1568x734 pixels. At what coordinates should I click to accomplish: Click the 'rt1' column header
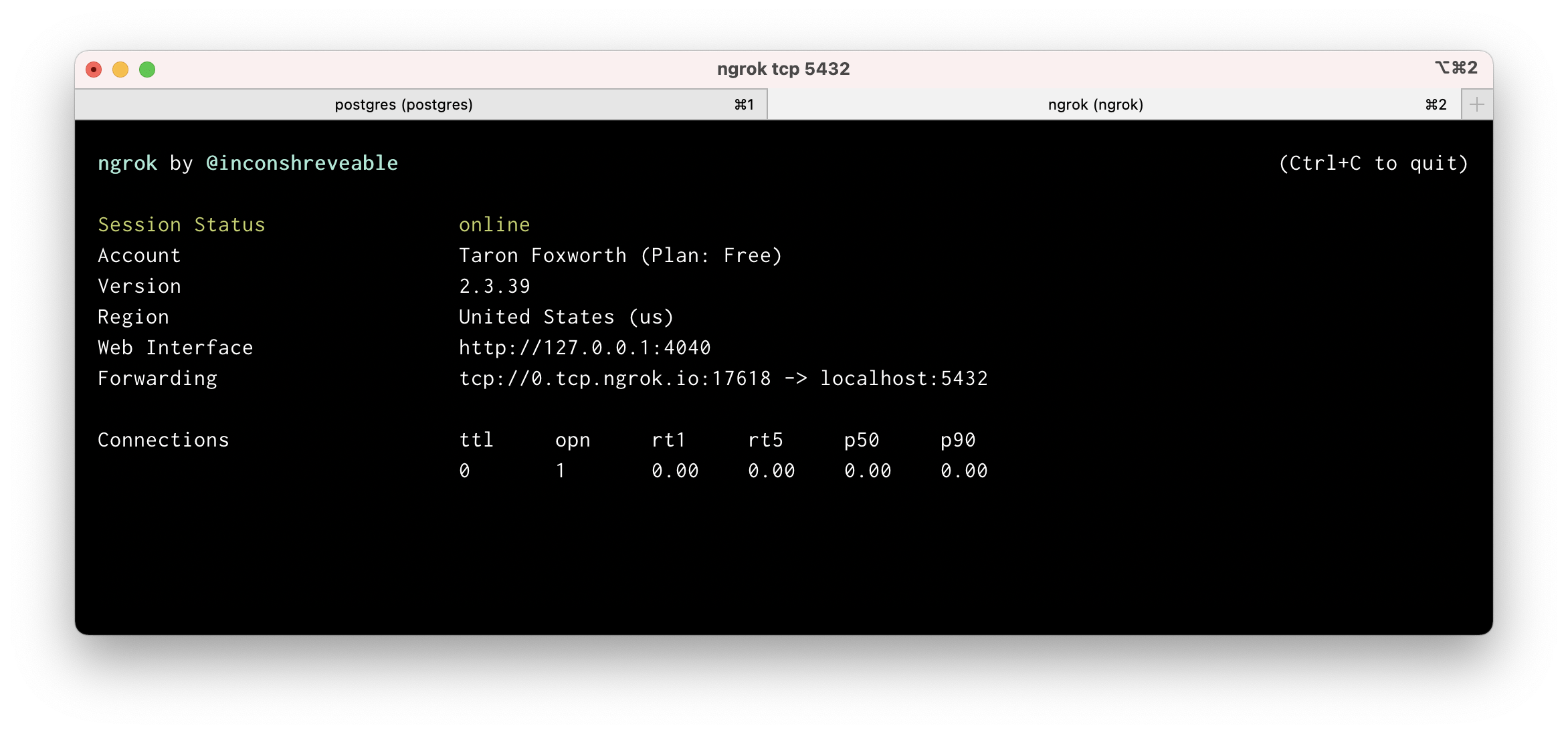tap(669, 440)
